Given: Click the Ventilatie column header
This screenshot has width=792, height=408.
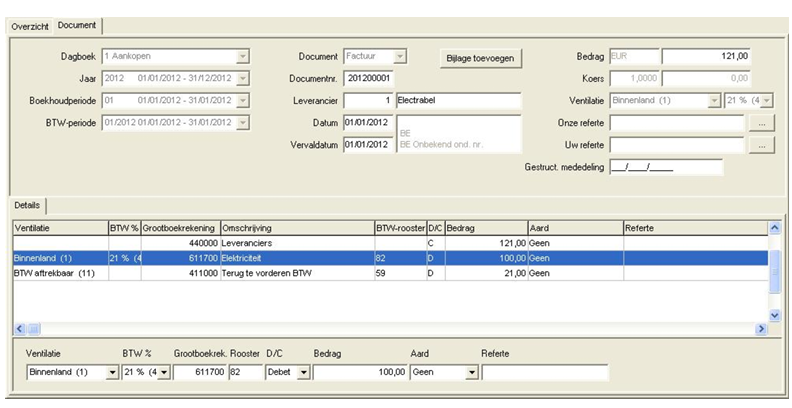Looking at the screenshot, I should [61, 228].
